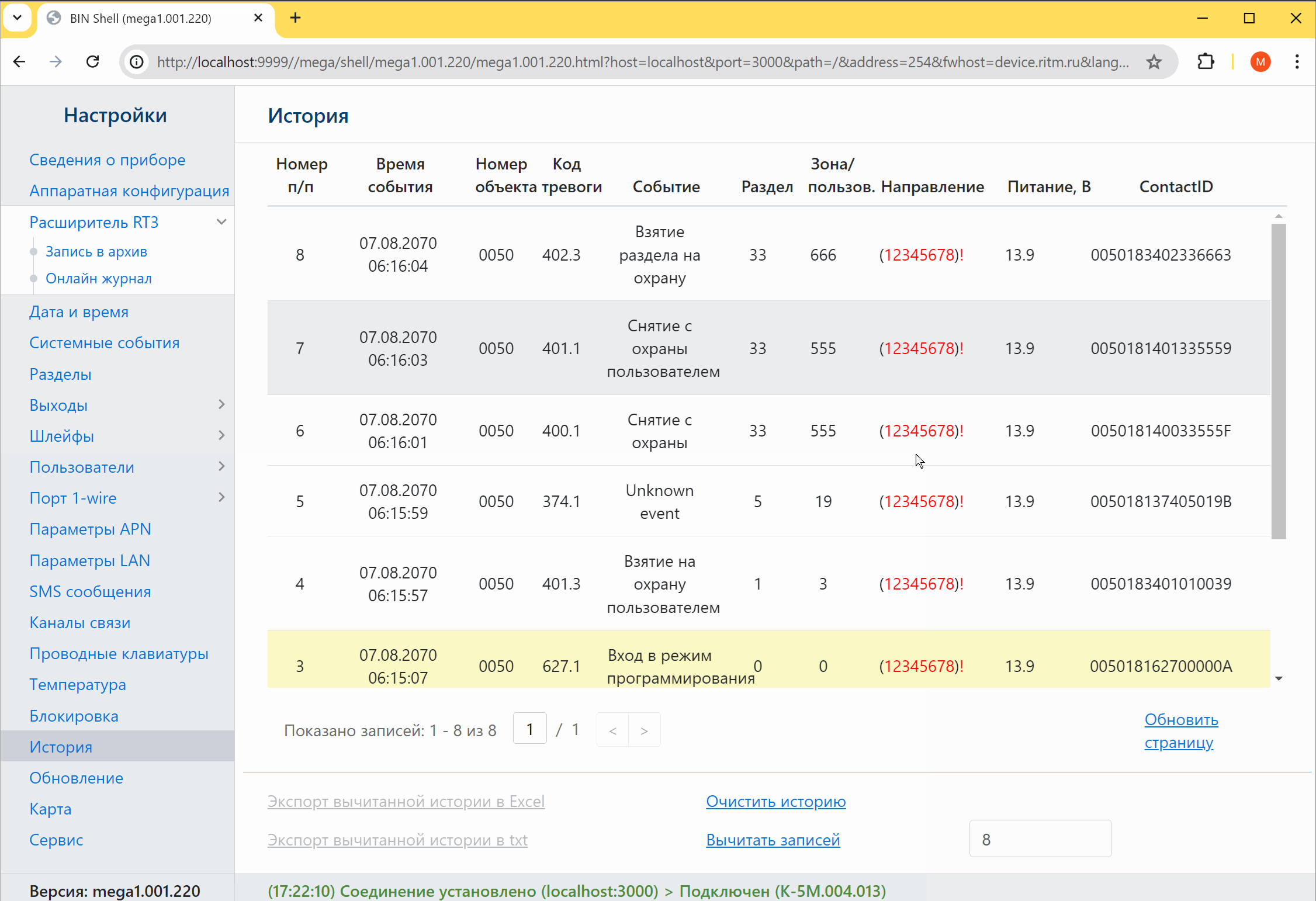
Task: Go to previous page of records
Action: click(613, 730)
